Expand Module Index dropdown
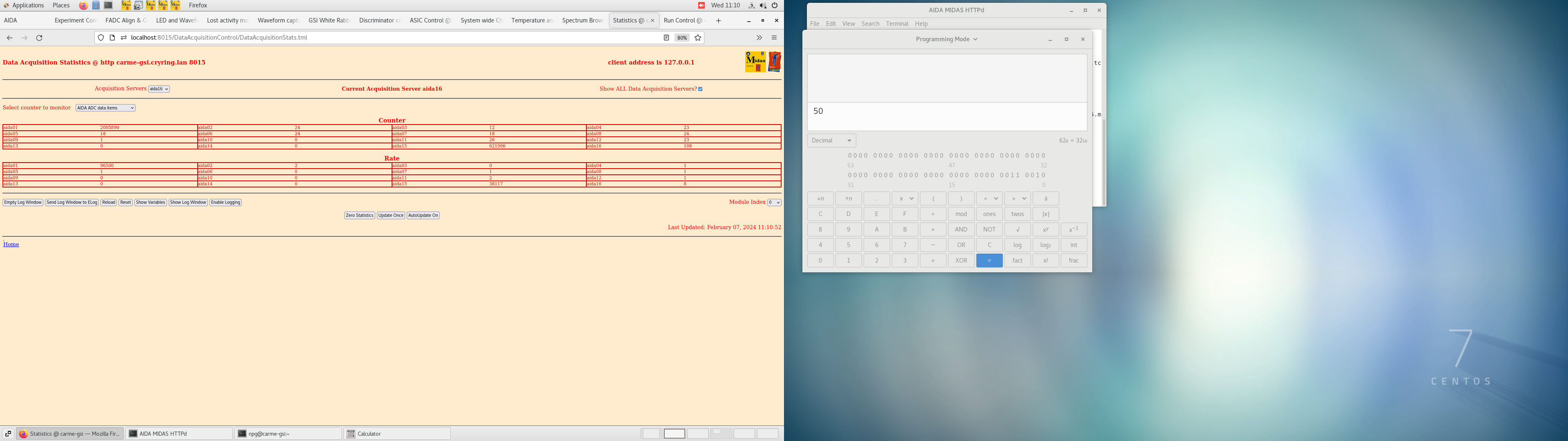The image size is (1568, 441). pos(774,202)
